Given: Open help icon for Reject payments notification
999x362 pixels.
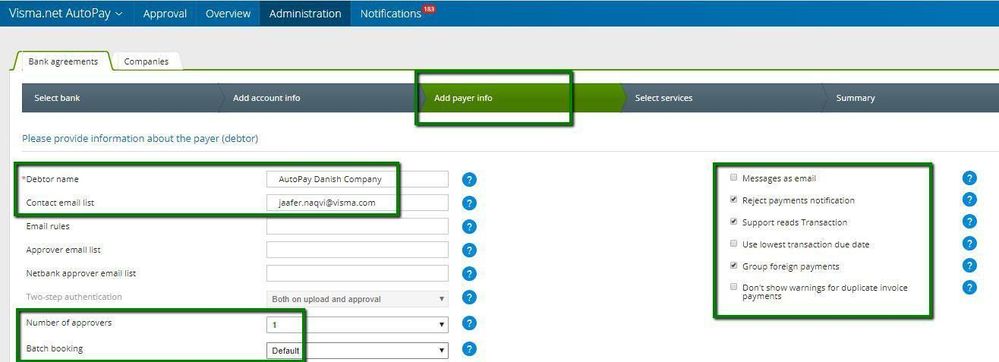Looking at the screenshot, I should tap(969, 200).
